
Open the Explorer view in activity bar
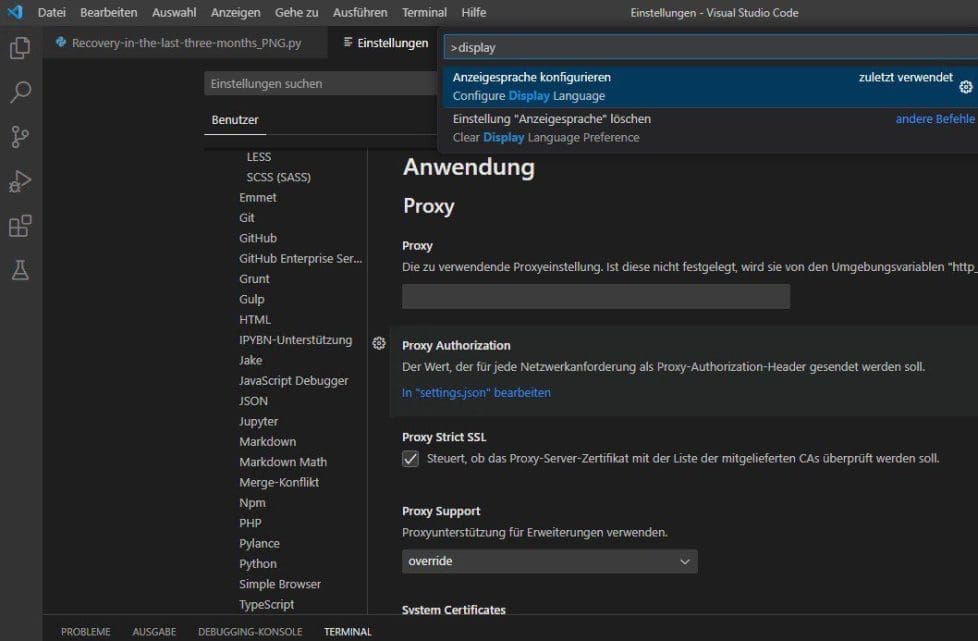tap(20, 48)
